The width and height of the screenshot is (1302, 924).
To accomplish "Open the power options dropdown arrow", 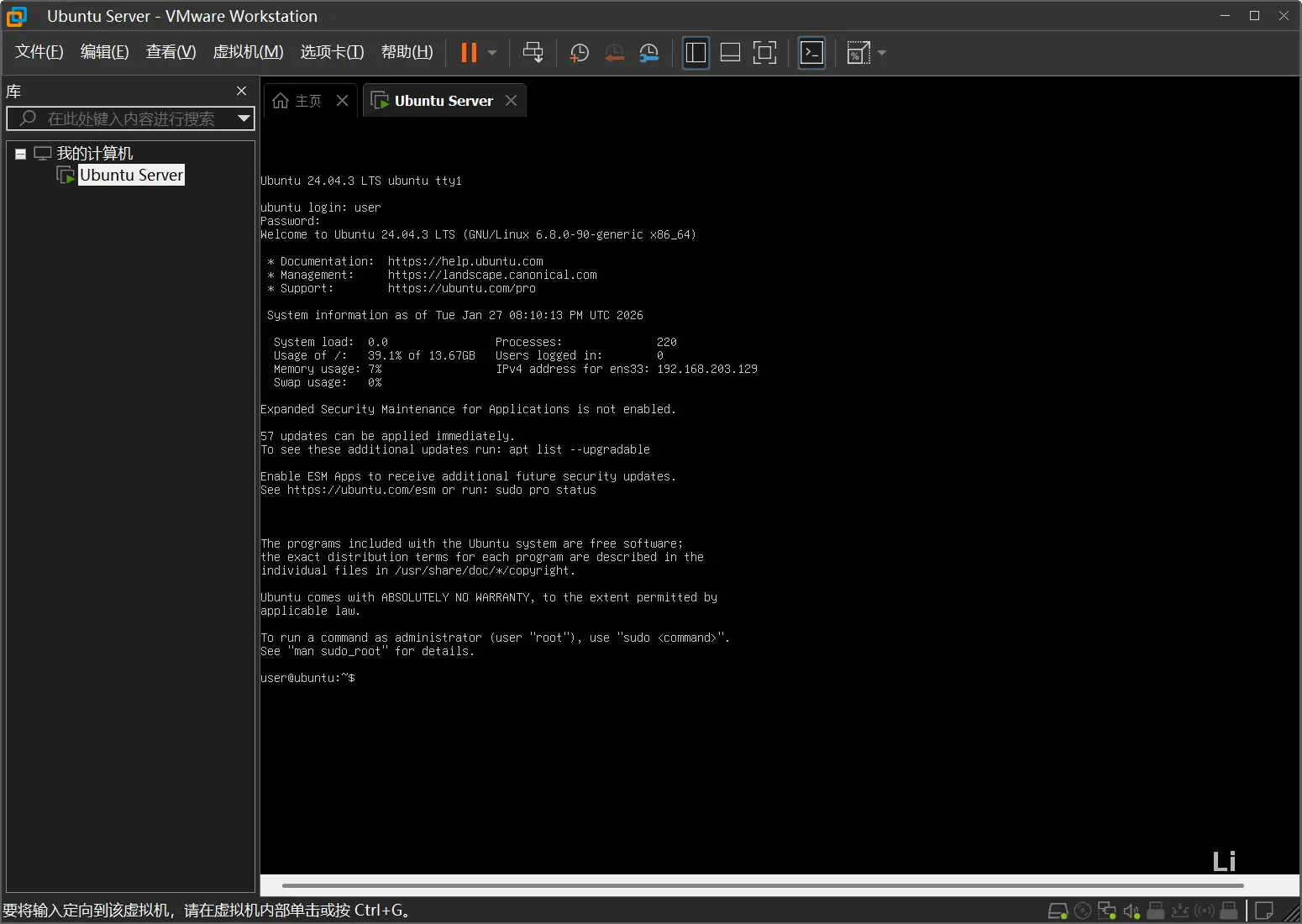I will (x=492, y=53).
